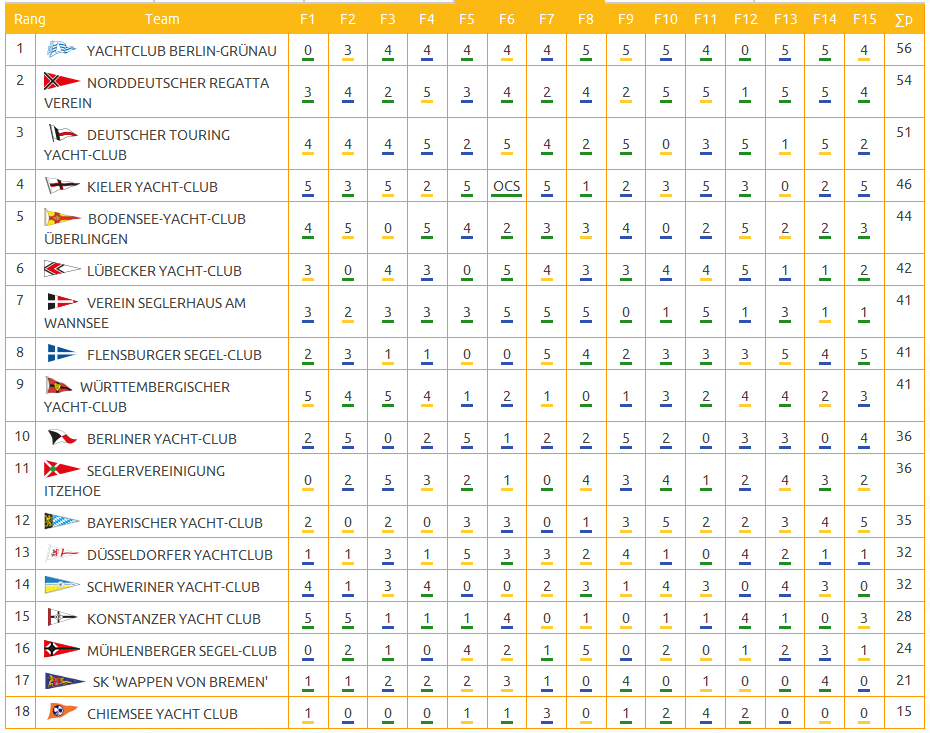Click the Deutscher Touring Yacht-Club flag icon

(x=63, y=133)
